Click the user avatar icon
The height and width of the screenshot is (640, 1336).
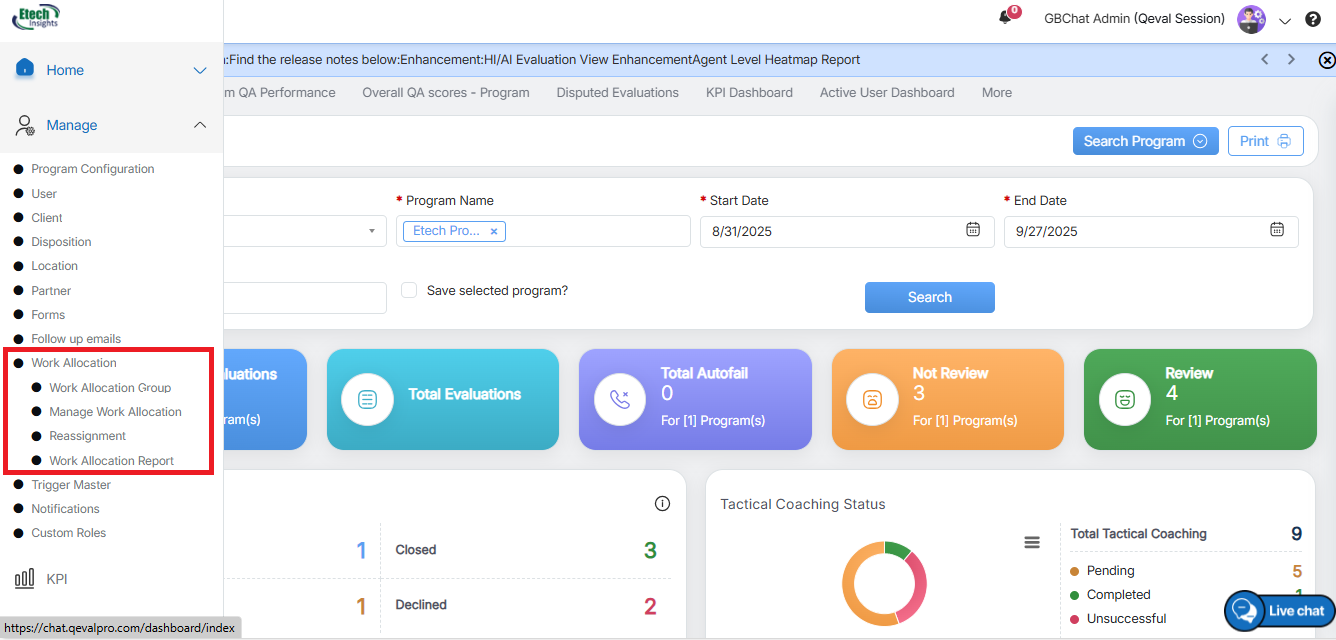(x=1250, y=19)
